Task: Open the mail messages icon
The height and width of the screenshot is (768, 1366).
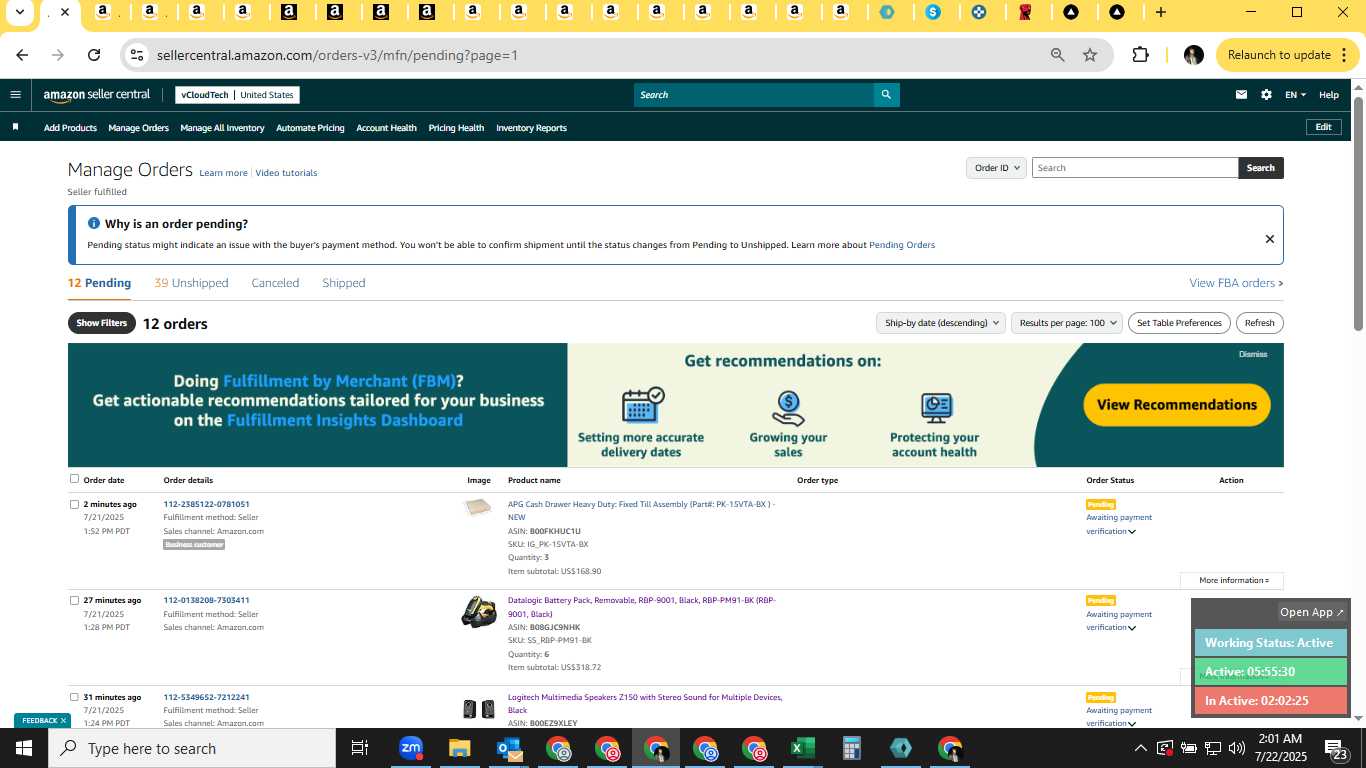Action: coord(1241,95)
